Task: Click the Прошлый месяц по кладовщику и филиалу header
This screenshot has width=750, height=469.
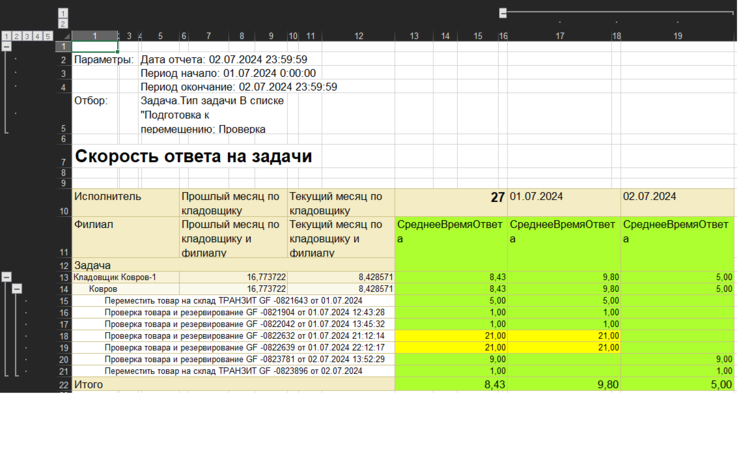Action: (233, 238)
